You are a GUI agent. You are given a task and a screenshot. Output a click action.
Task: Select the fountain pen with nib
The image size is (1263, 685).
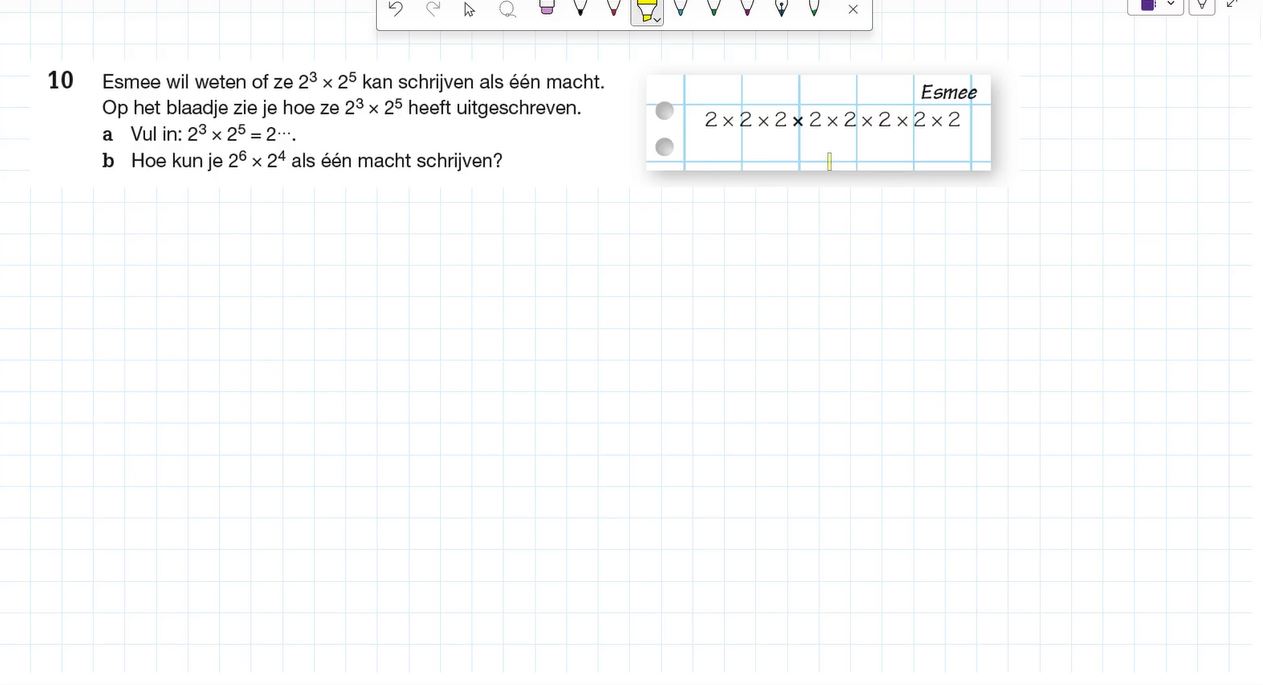tap(781, 8)
